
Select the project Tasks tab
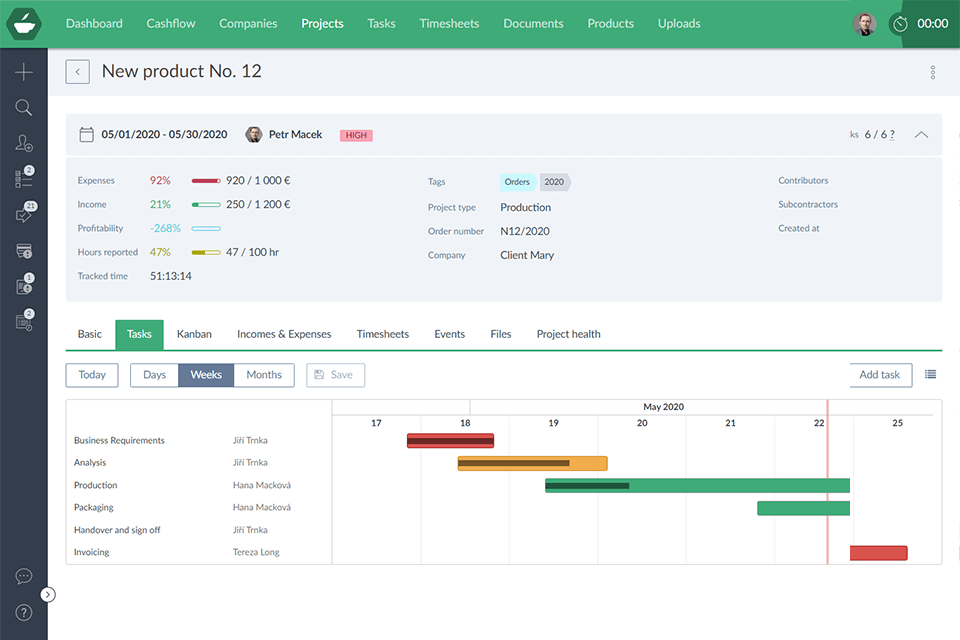pyautogui.click(x=139, y=334)
